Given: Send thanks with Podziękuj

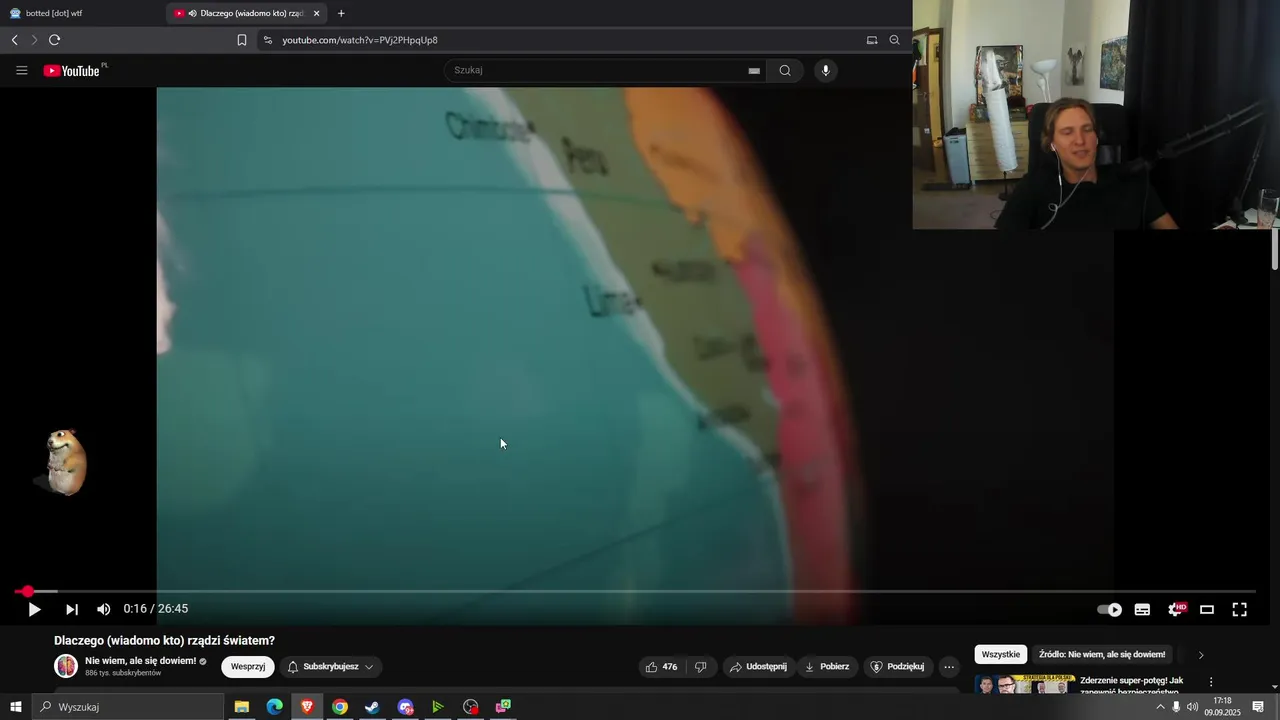Looking at the screenshot, I should tap(897, 667).
